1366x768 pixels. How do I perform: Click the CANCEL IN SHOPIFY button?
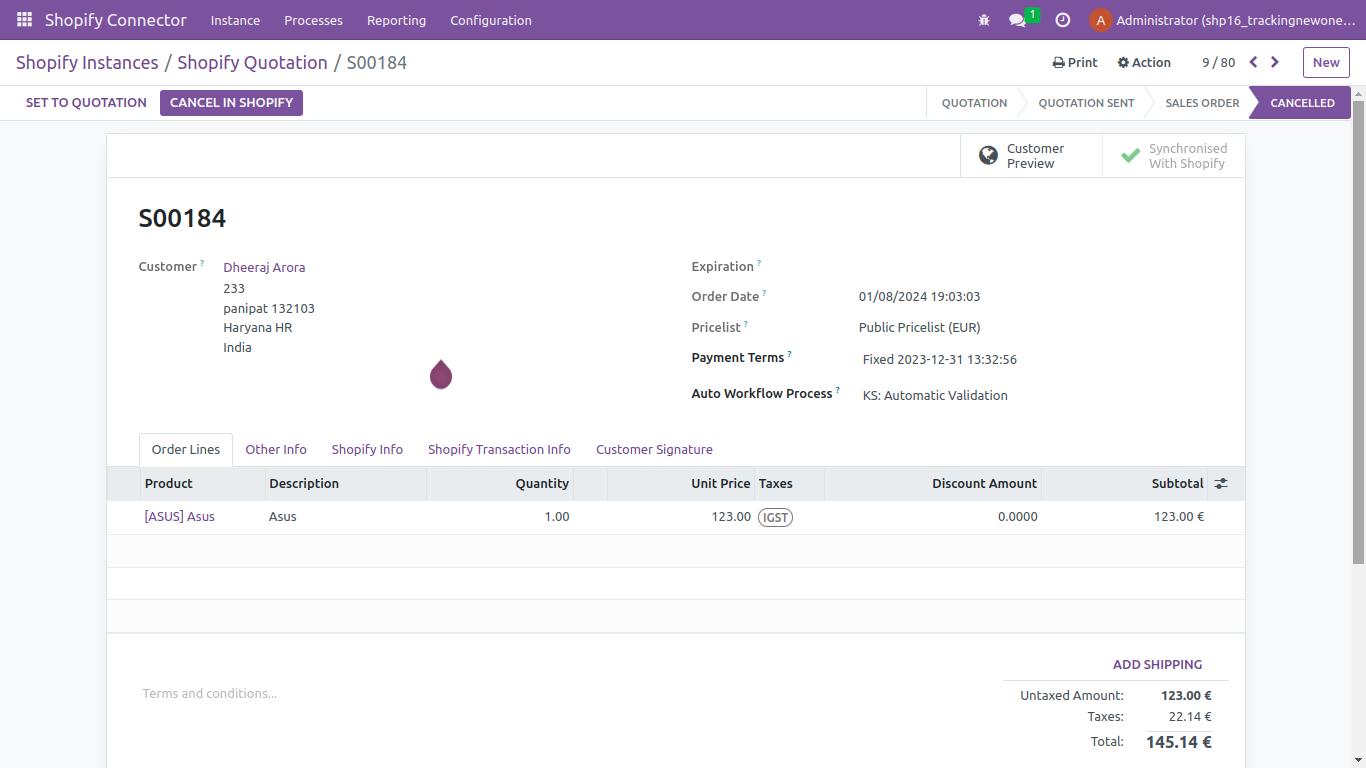[231, 102]
